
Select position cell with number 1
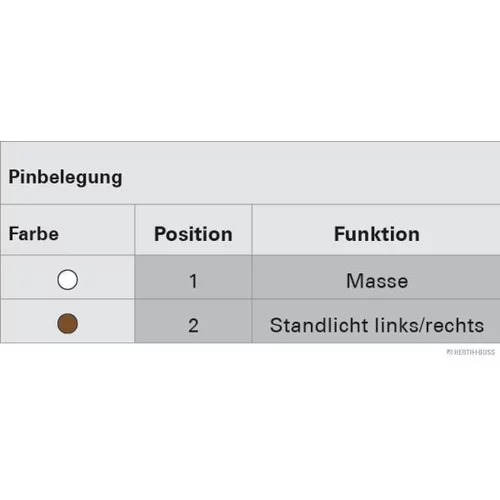coord(193,277)
